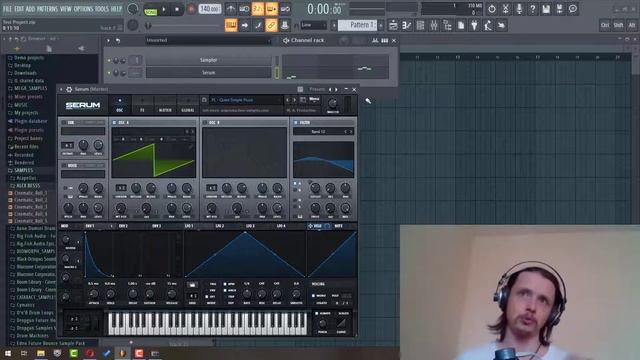Click the save floppy disk icon

click(546, 9)
